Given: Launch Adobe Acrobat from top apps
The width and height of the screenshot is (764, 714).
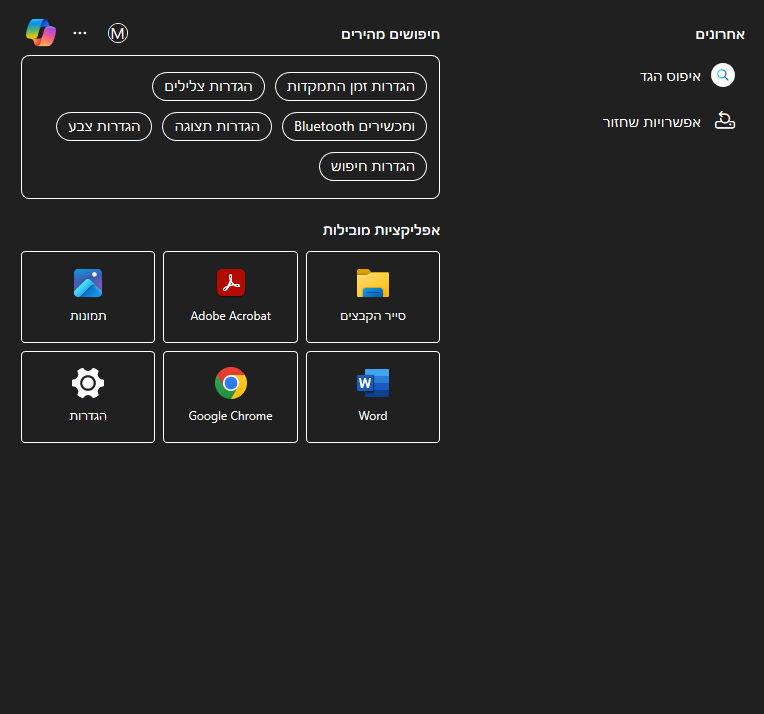Looking at the screenshot, I should click(x=230, y=297).
